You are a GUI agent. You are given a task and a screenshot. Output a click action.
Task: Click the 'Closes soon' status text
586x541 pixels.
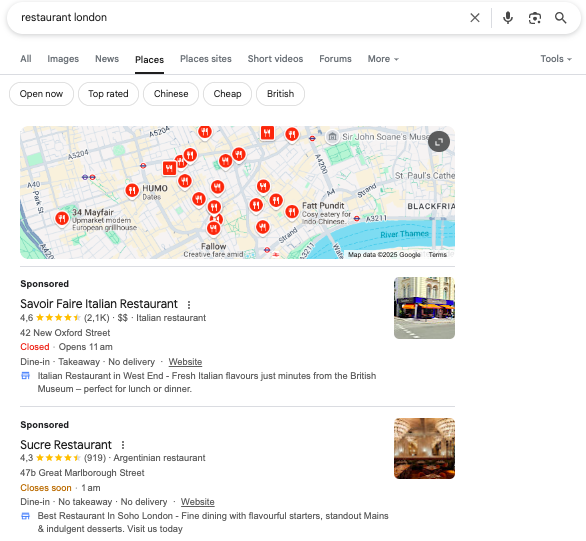click(46, 488)
